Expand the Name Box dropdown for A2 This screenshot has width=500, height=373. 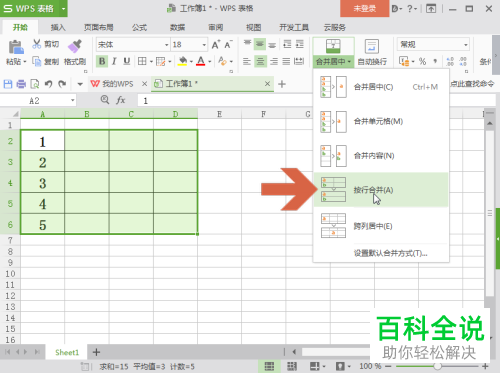click(72, 100)
